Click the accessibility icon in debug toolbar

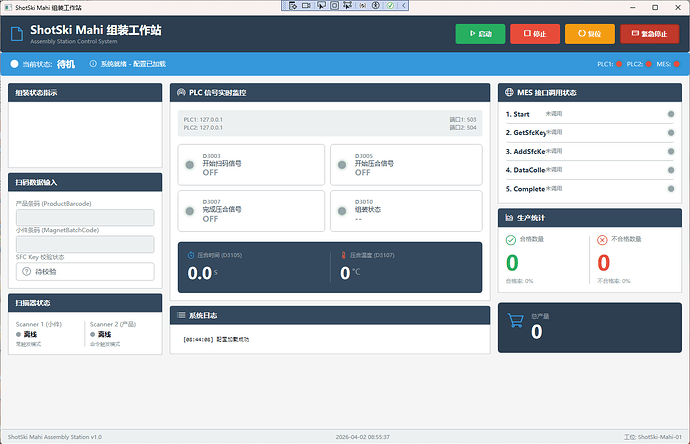point(376,6)
